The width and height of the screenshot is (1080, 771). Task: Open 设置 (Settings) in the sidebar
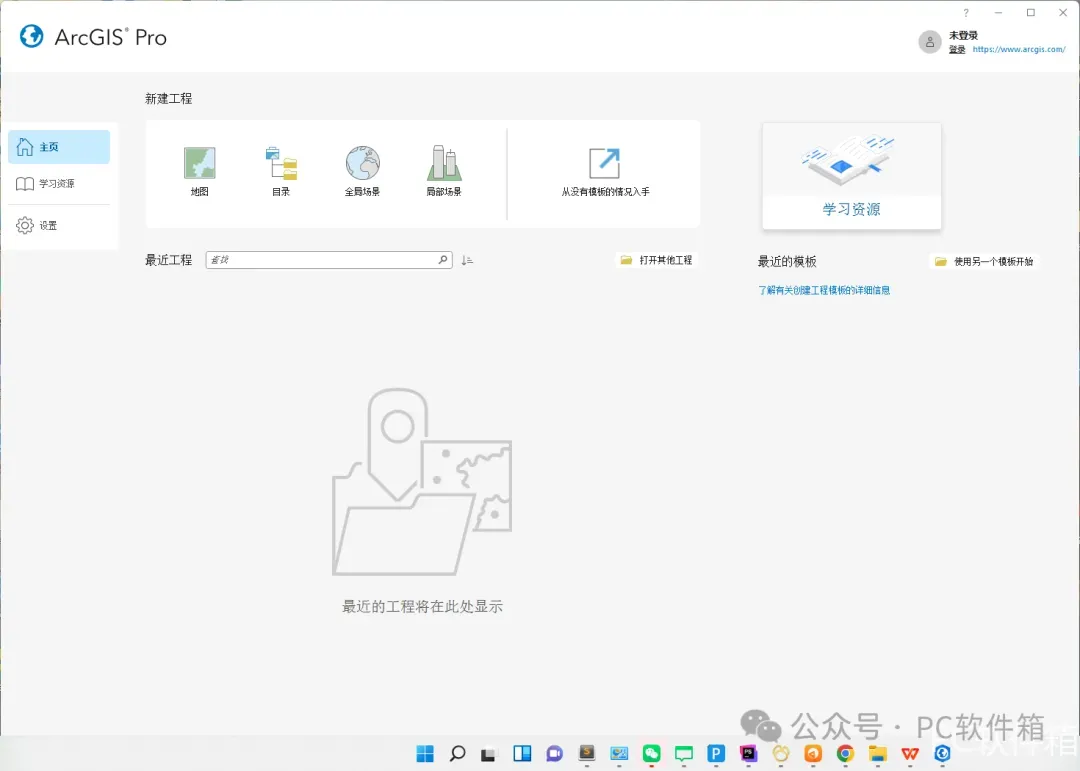point(59,225)
